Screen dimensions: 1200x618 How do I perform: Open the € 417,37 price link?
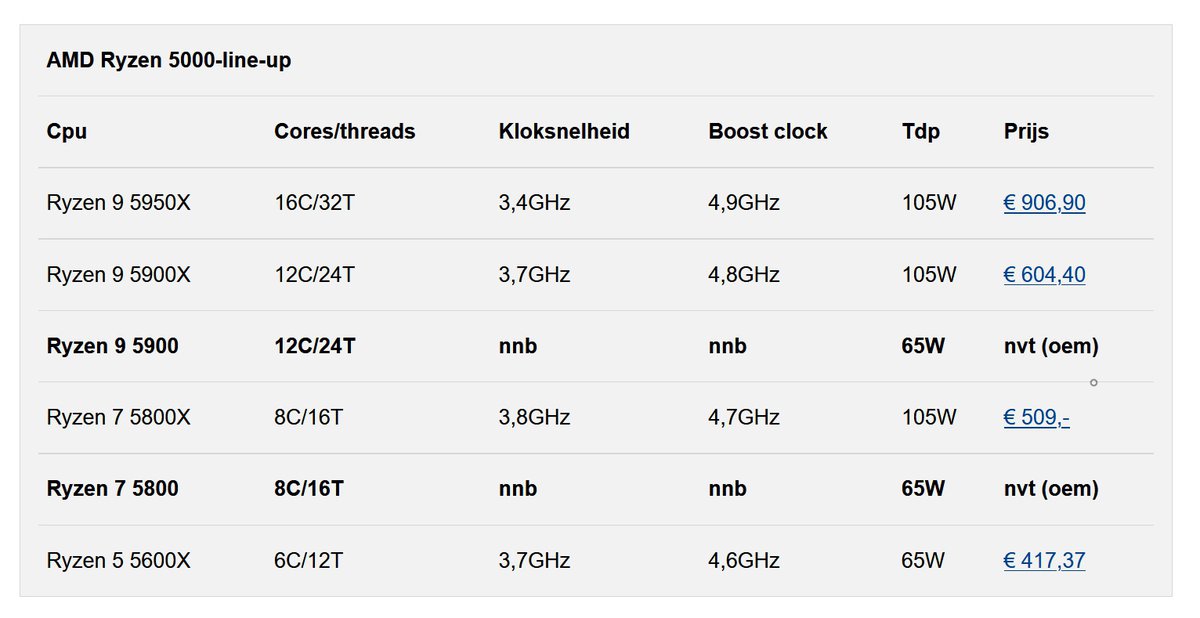click(1044, 561)
